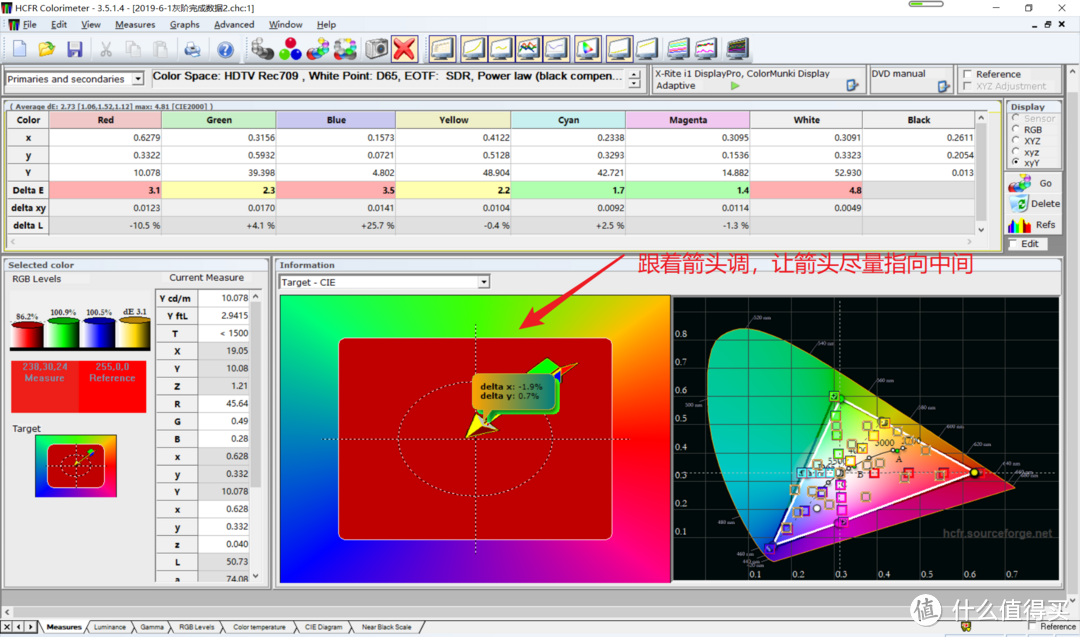Viewport: 1080px width, 637px height.
Task: Tick the Edit checkbox
Action: click(x=1014, y=244)
